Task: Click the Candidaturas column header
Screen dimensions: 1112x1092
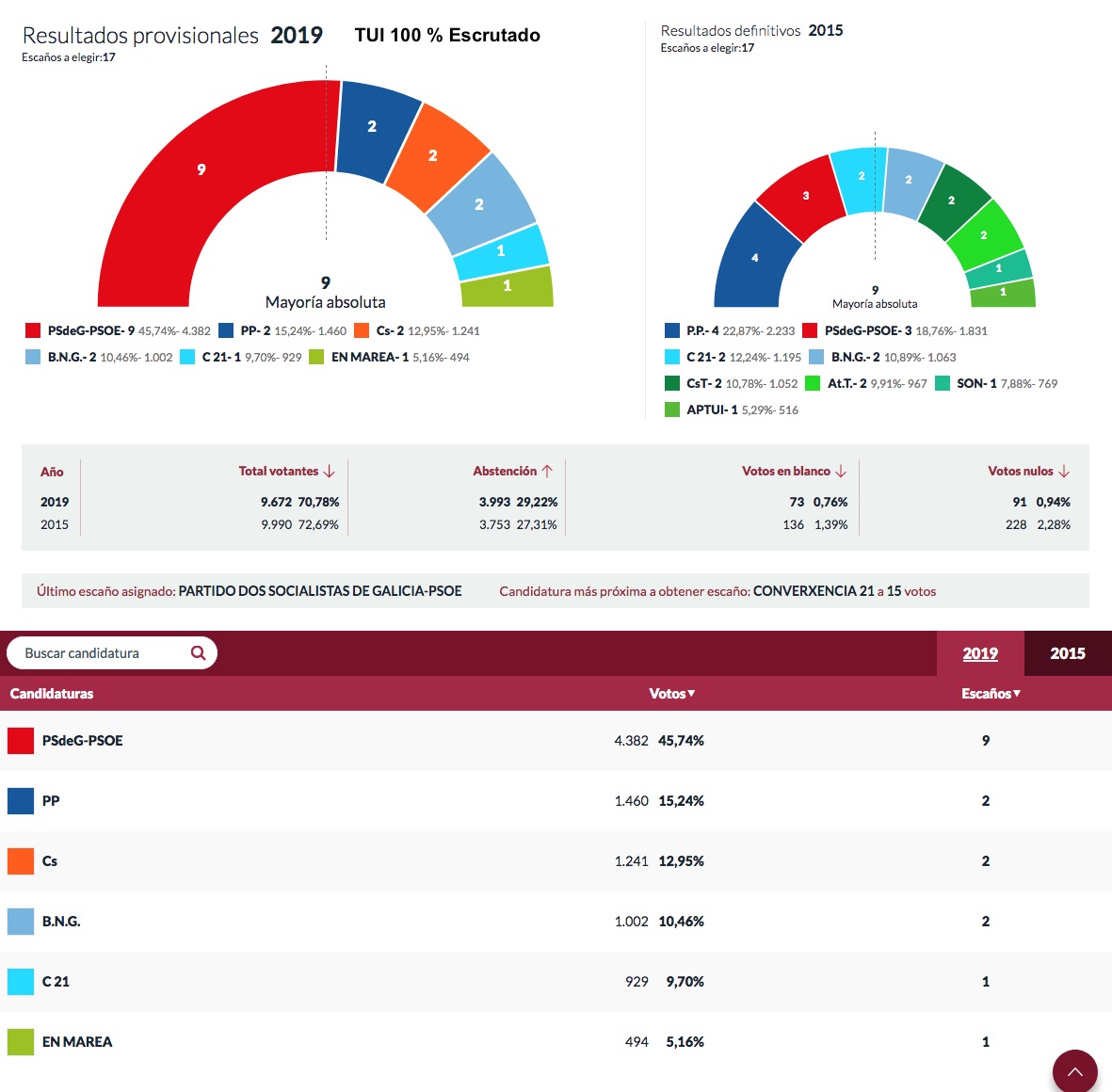Action: click(x=52, y=694)
